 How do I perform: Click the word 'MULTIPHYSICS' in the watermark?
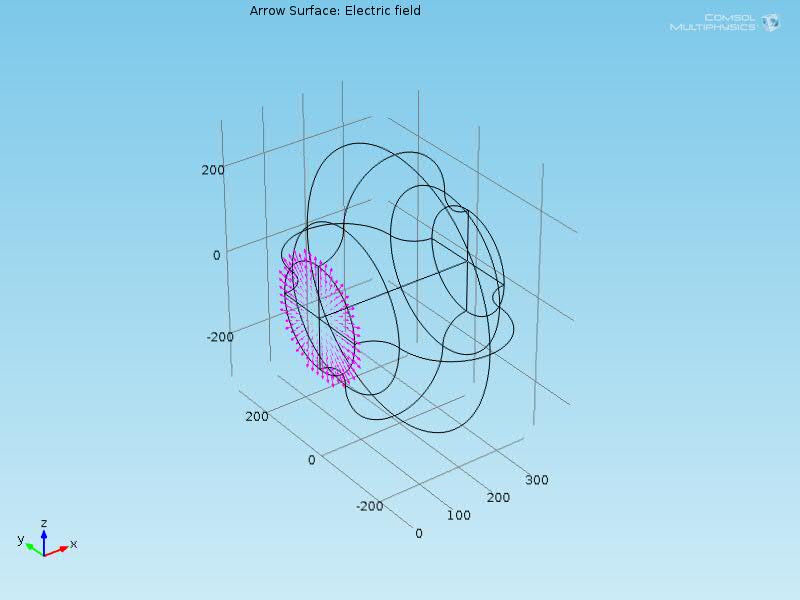pyautogui.click(x=713, y=27)
